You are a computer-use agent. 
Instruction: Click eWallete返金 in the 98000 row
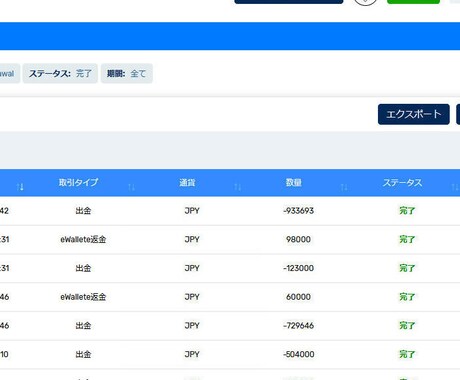pyautogui.click(x=83, y=239)
